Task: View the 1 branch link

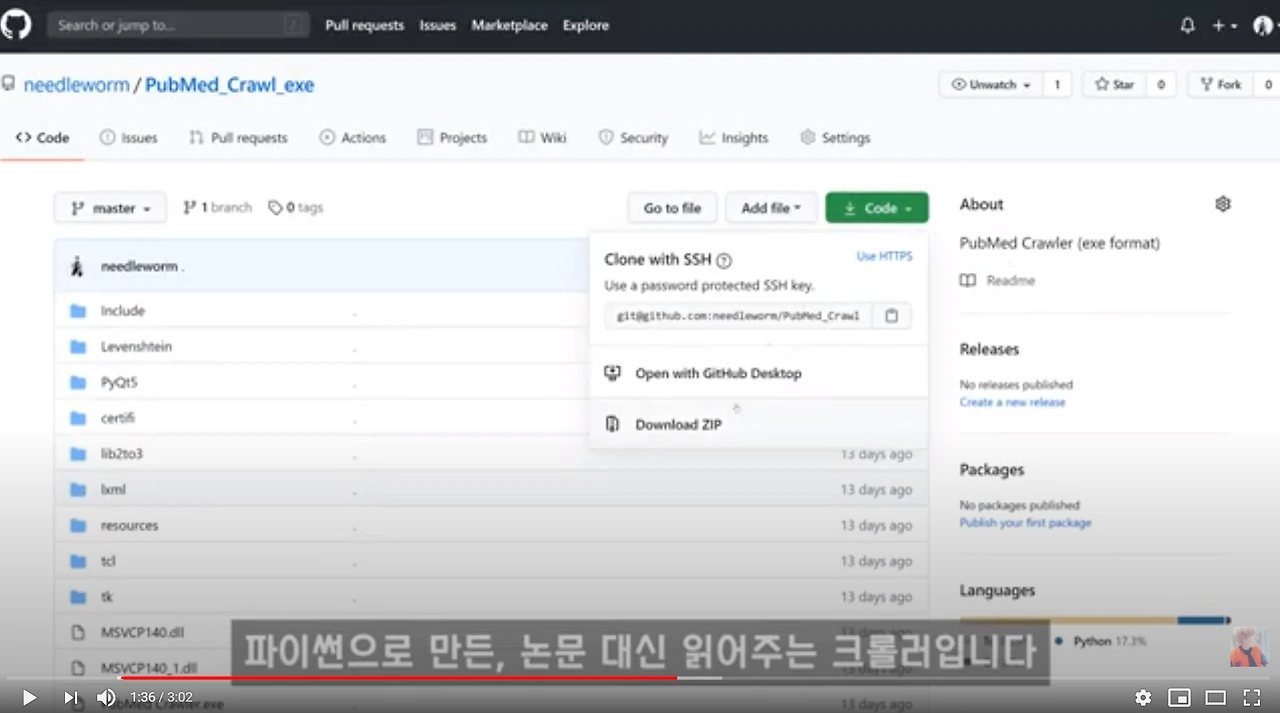Action: coord(217,208)
